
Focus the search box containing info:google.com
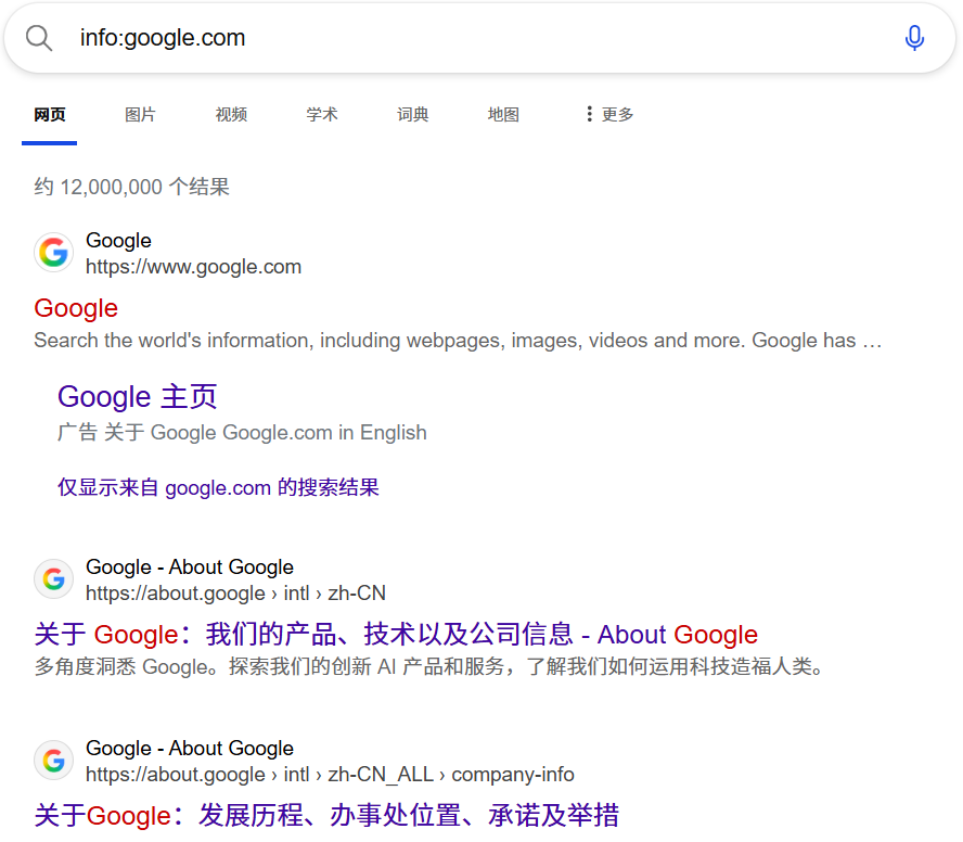pos(479,38)
